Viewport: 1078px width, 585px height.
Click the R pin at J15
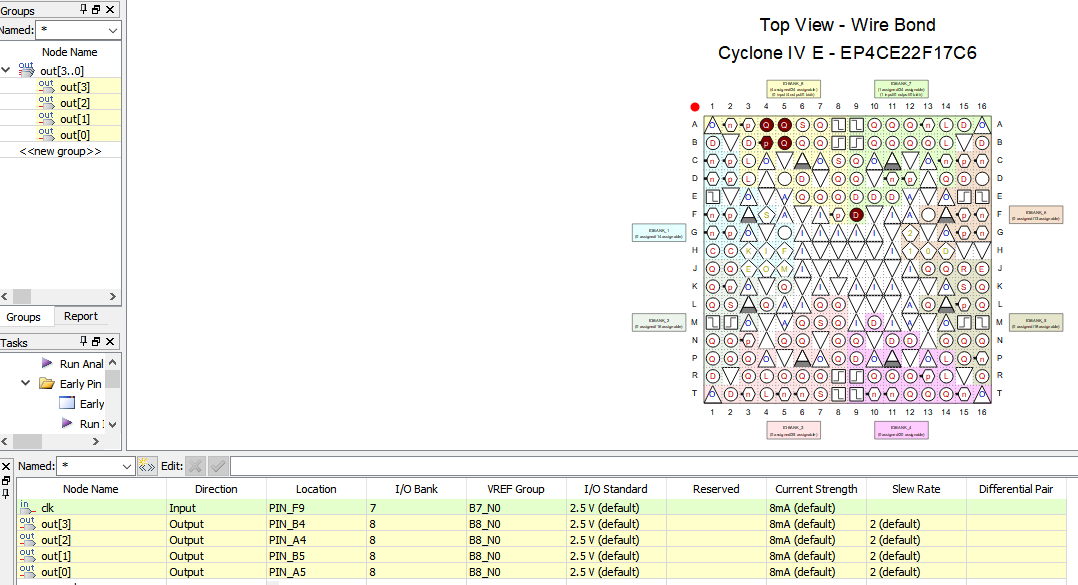(964, 269)
